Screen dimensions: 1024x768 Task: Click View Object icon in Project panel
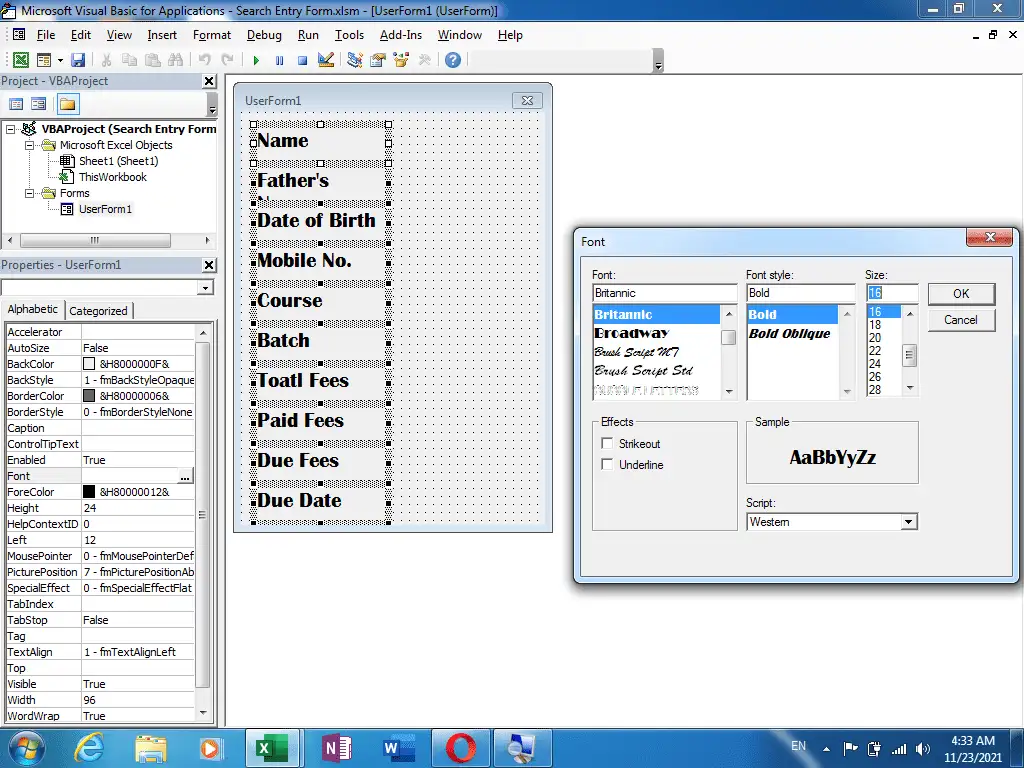[39, 104]
